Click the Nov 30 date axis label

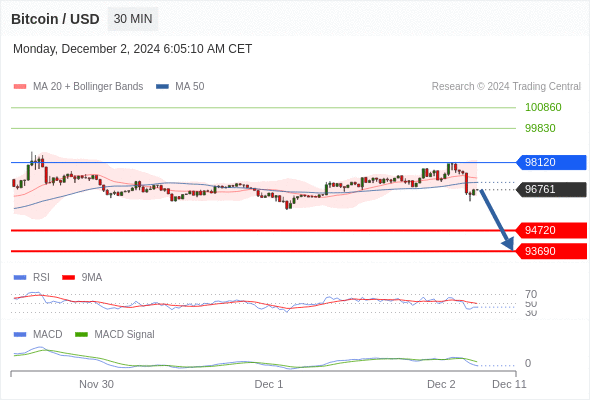pos(96,384)
